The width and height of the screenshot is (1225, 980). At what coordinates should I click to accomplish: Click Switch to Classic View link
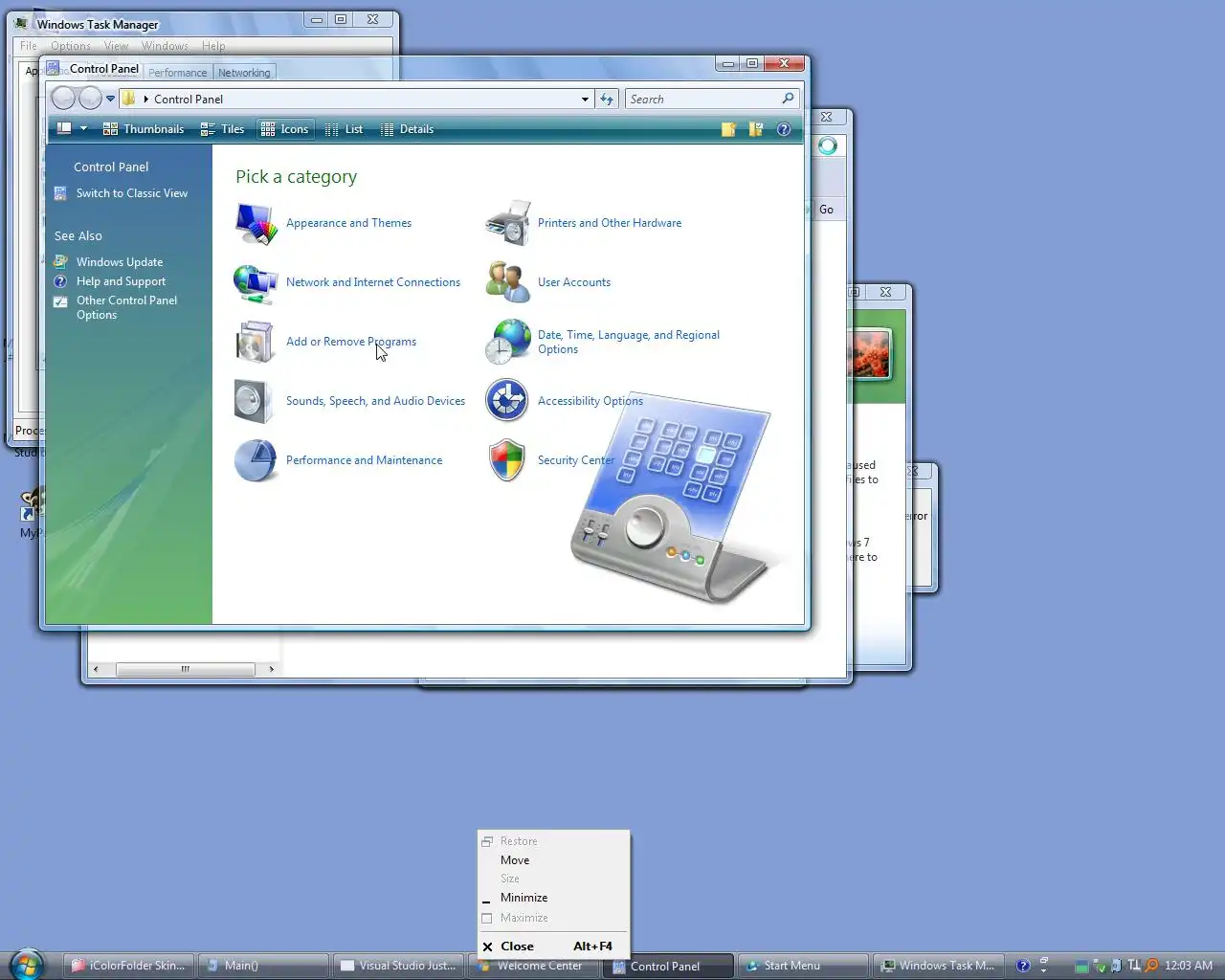[x=132, y=193]
